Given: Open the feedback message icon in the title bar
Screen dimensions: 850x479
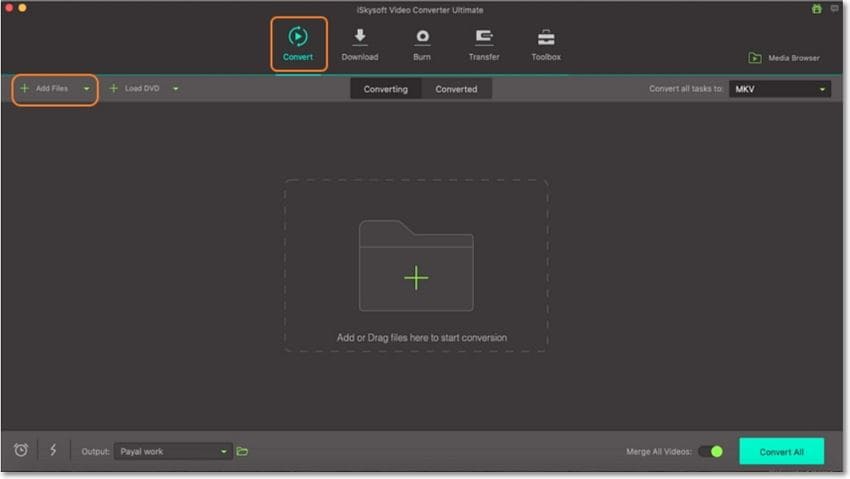Looking at the screenshot, I should pyautogui.click(x=834, y=9).
